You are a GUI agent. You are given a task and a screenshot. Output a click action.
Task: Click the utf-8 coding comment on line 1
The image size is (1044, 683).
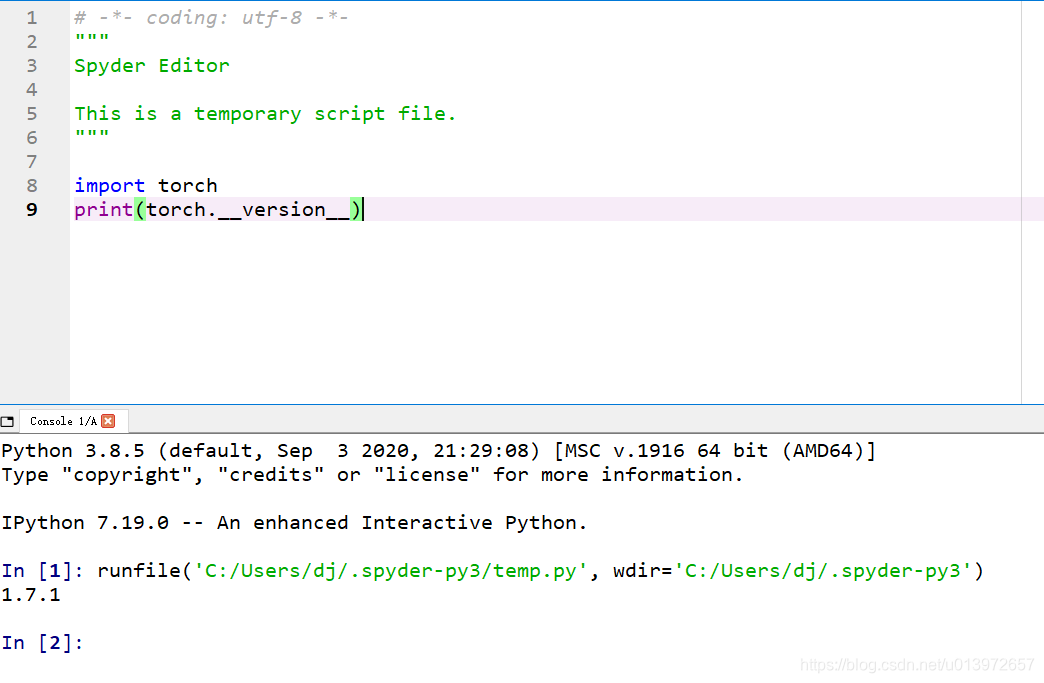point(210,17)
